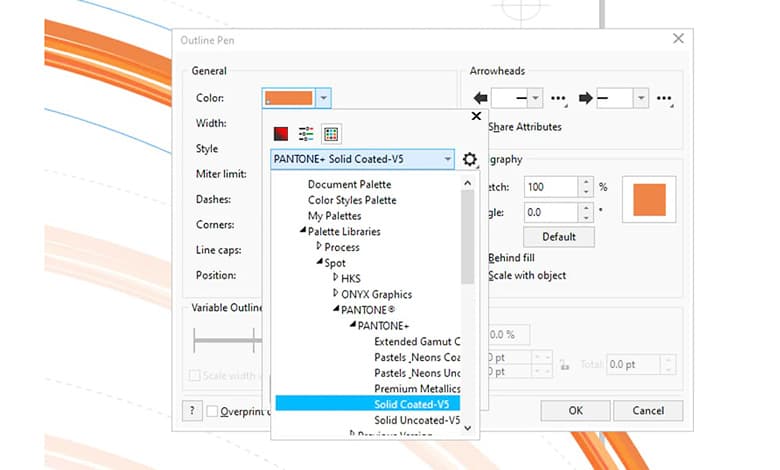Viewport: 780px width, 470px height.
Task: Choose Solid Uncoated-V5 palette
Action: (417, 420)
